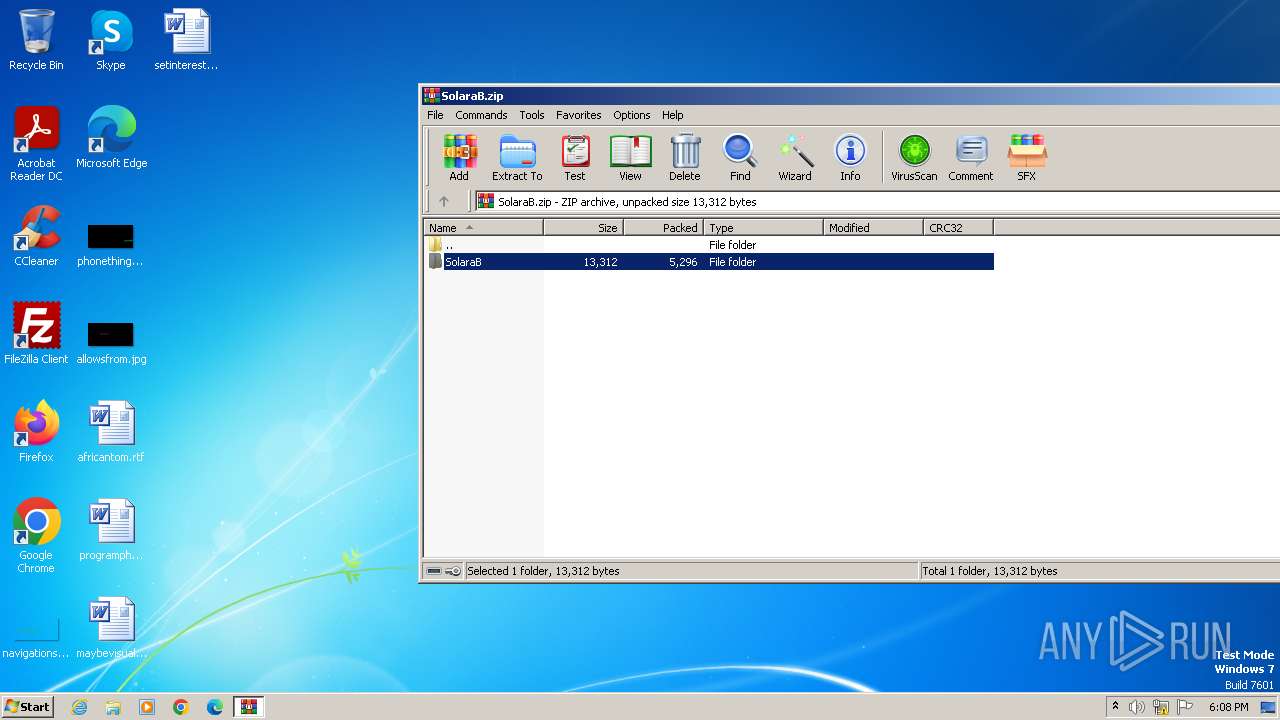
Task: Sort by the Type column header
Action: click(x=764, y=228)
